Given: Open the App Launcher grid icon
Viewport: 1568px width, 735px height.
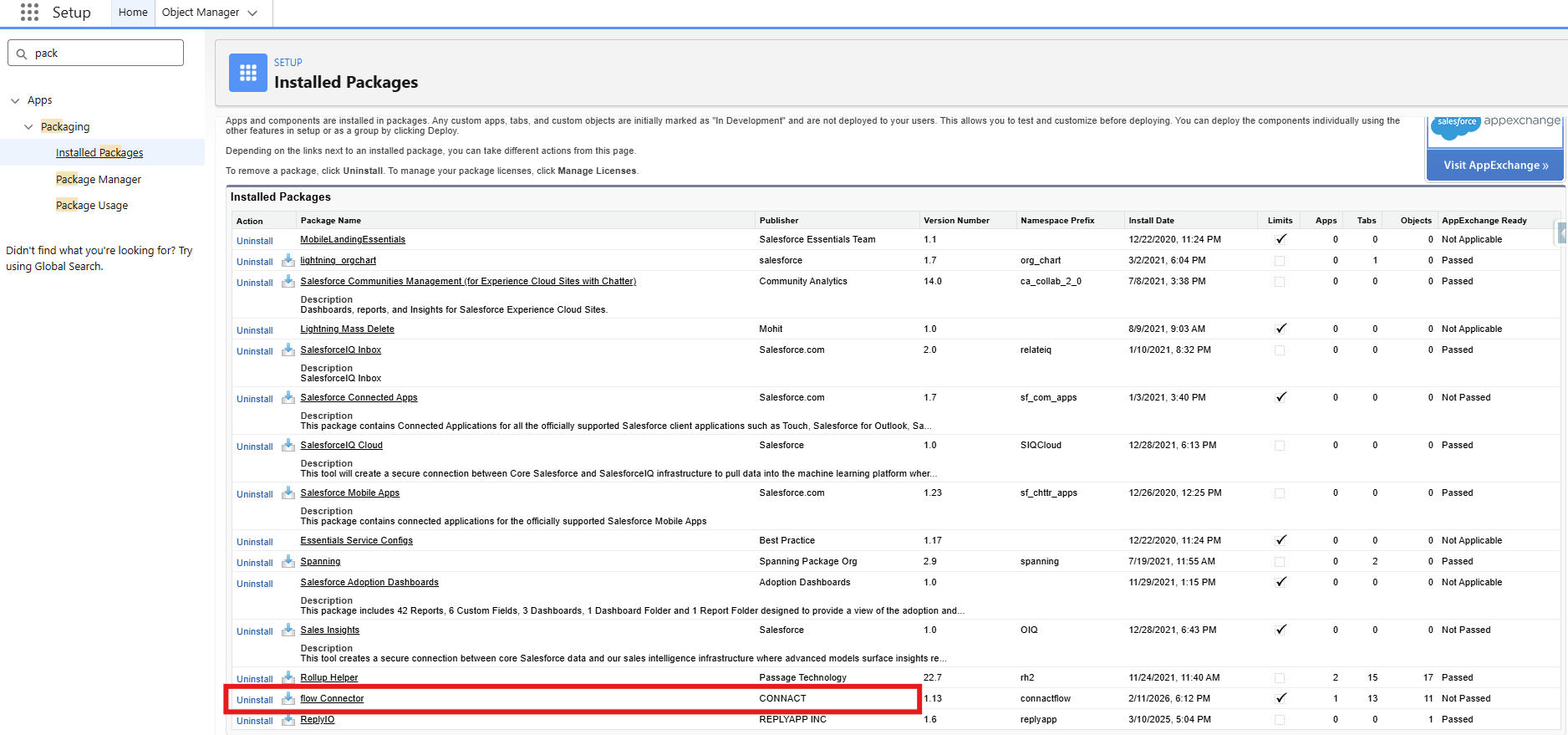Looking at the screenshot, I should pos(29,13).
